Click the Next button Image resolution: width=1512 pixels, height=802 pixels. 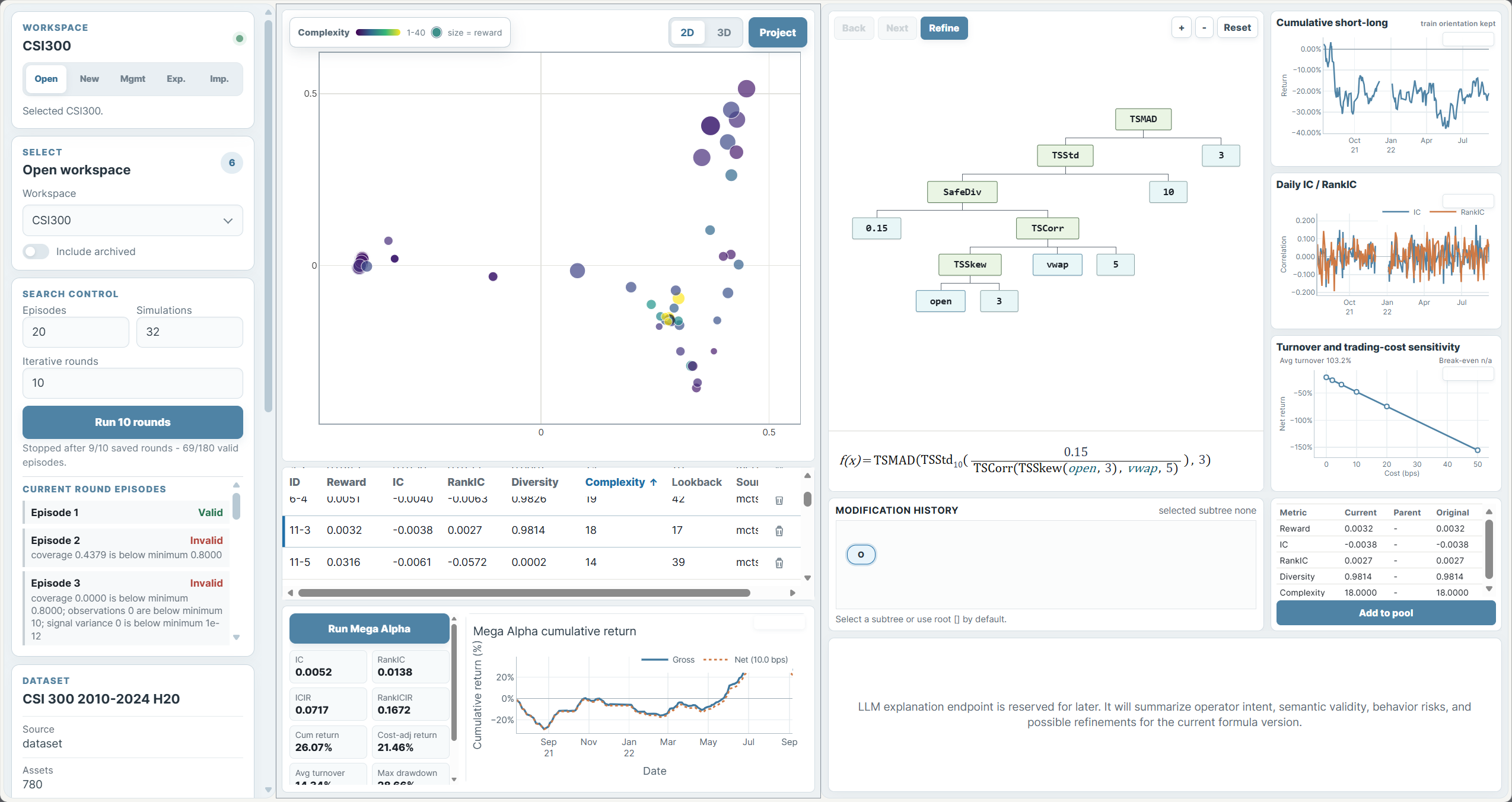897,28
